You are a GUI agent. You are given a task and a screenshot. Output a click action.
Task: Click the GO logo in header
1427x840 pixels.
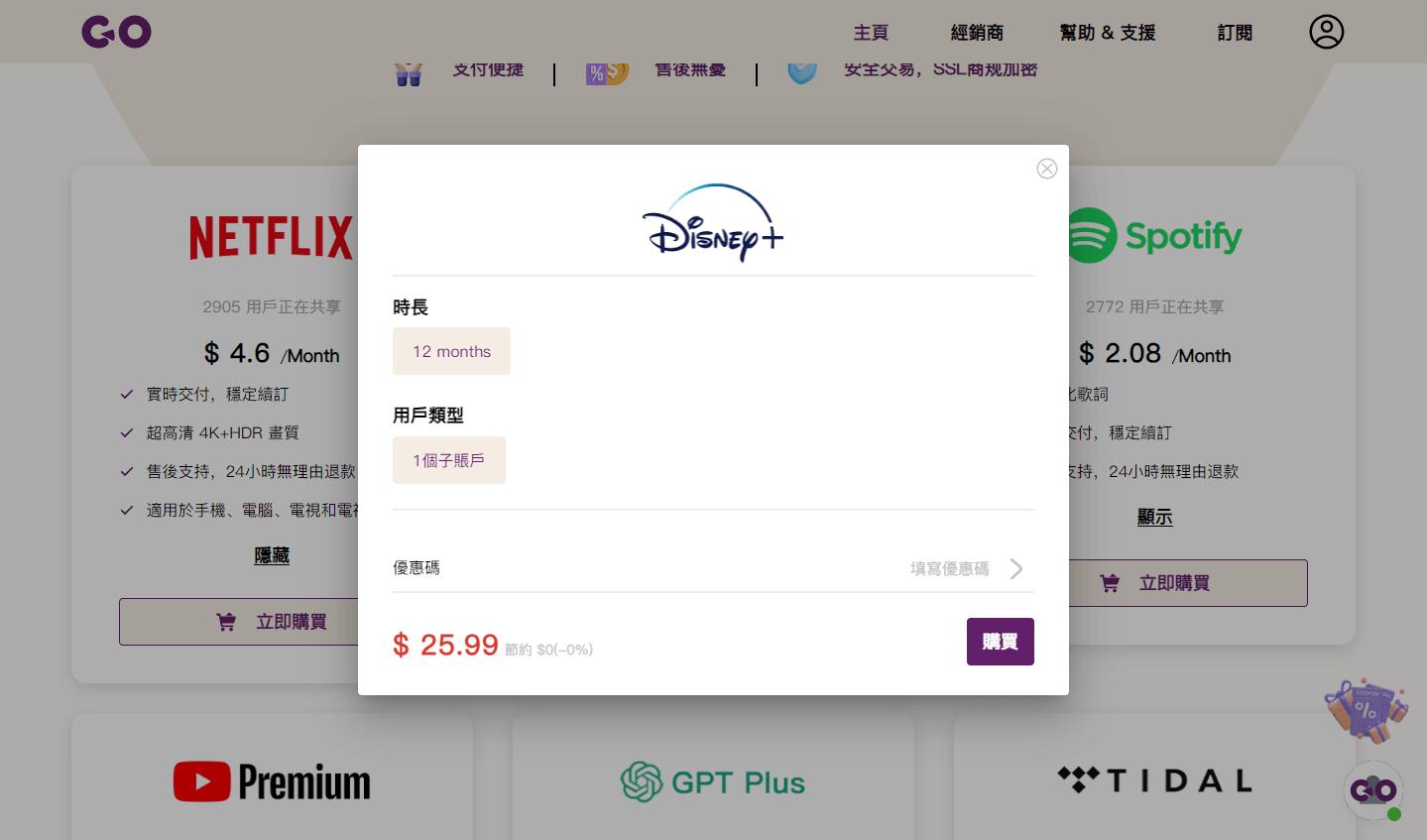point(116,32)
